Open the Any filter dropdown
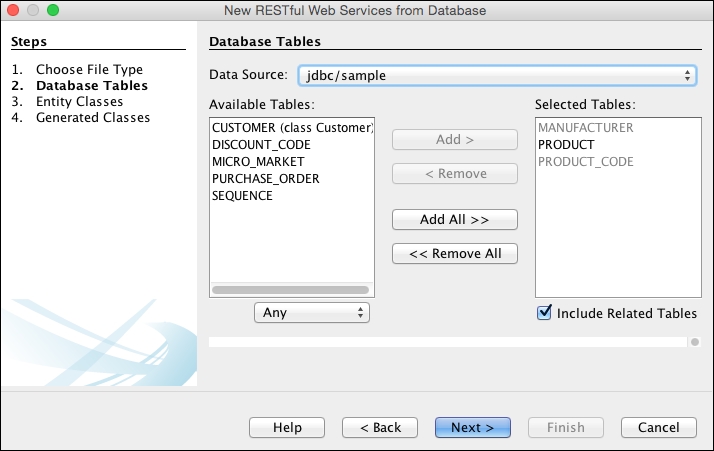The width and height of the screenshot is (714, 451). point(312,313)
